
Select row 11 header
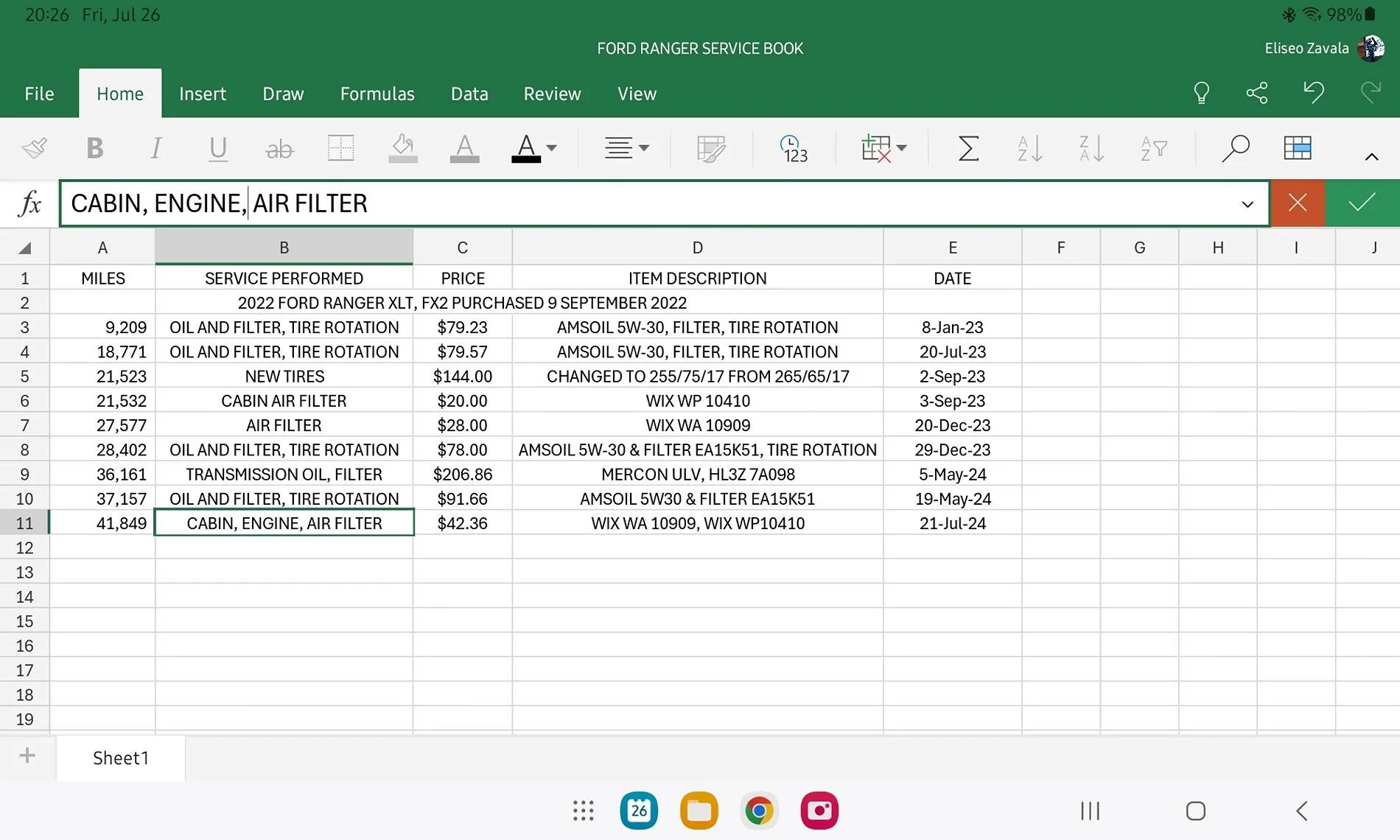click(24, 523)
